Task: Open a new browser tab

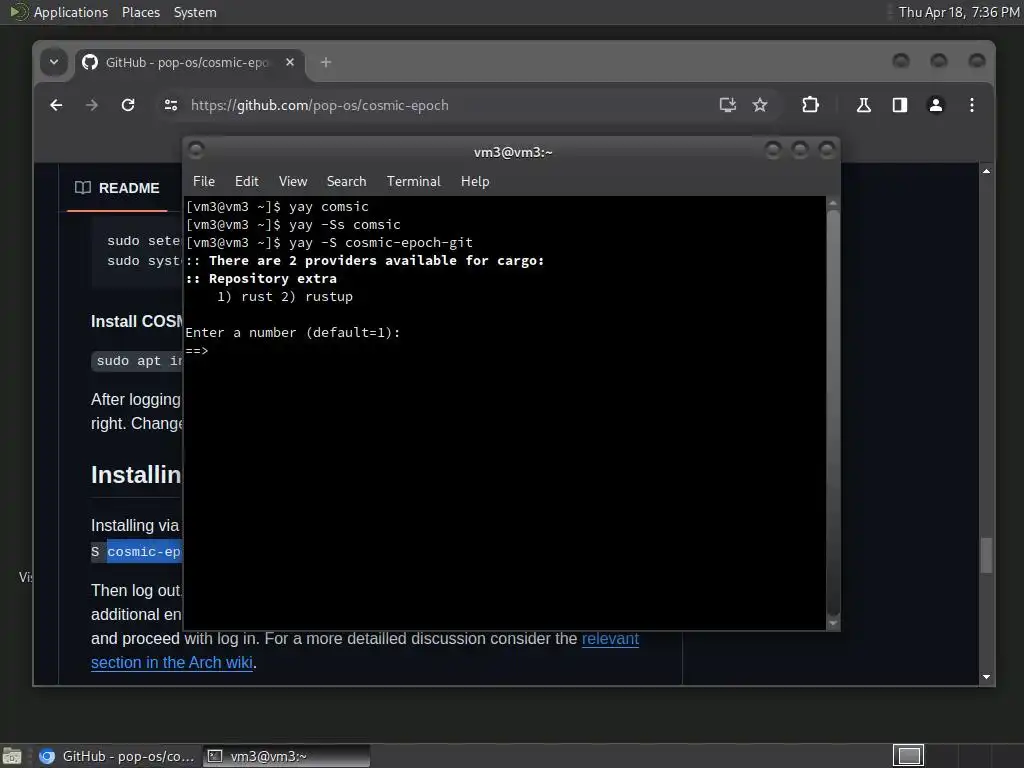Action: [326, 62]
